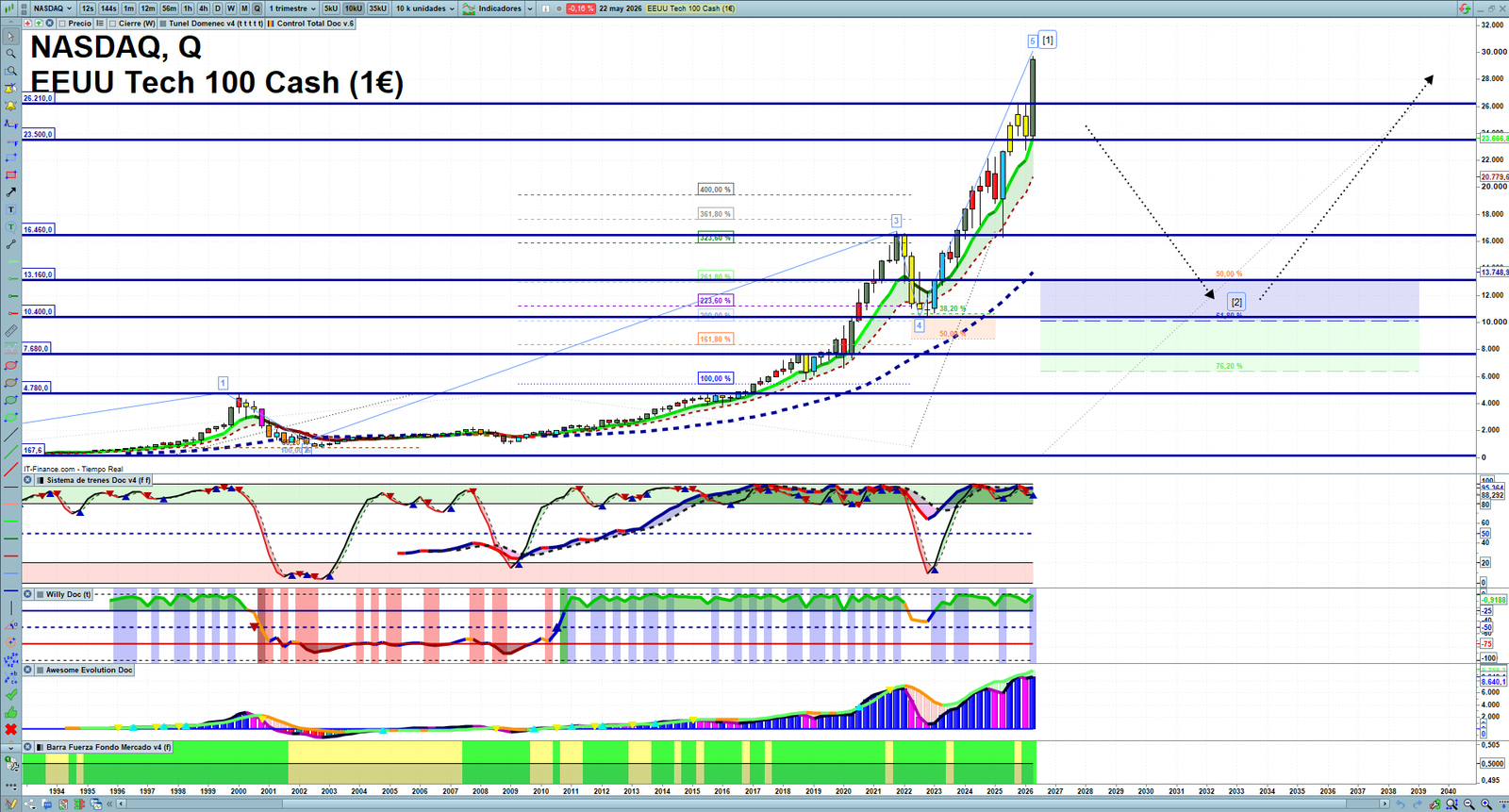Close the Awesome Evolution Doc panel
The width and height of the screenshot is (1509, 812).
click(28, 670)
